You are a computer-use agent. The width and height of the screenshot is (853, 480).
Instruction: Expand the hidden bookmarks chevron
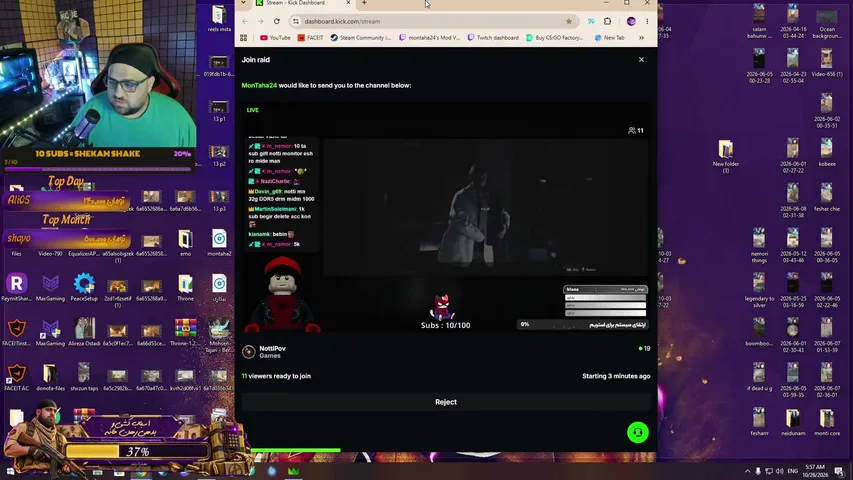point(641,38)
